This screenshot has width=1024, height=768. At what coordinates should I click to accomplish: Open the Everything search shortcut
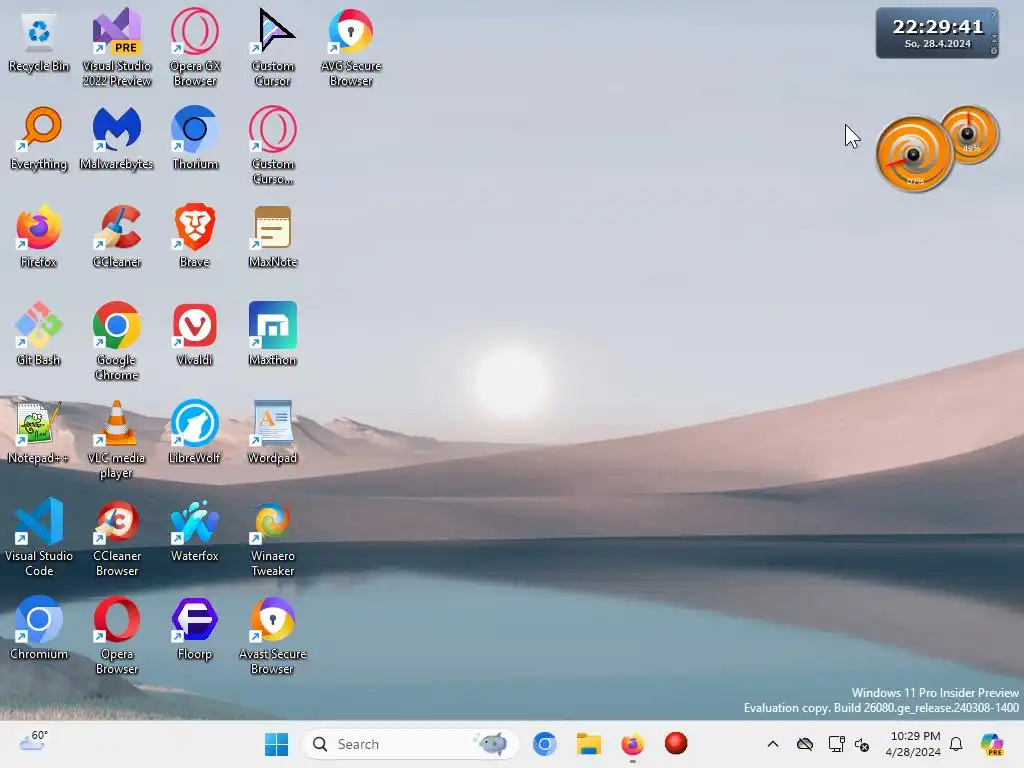(x=39, y=138)
